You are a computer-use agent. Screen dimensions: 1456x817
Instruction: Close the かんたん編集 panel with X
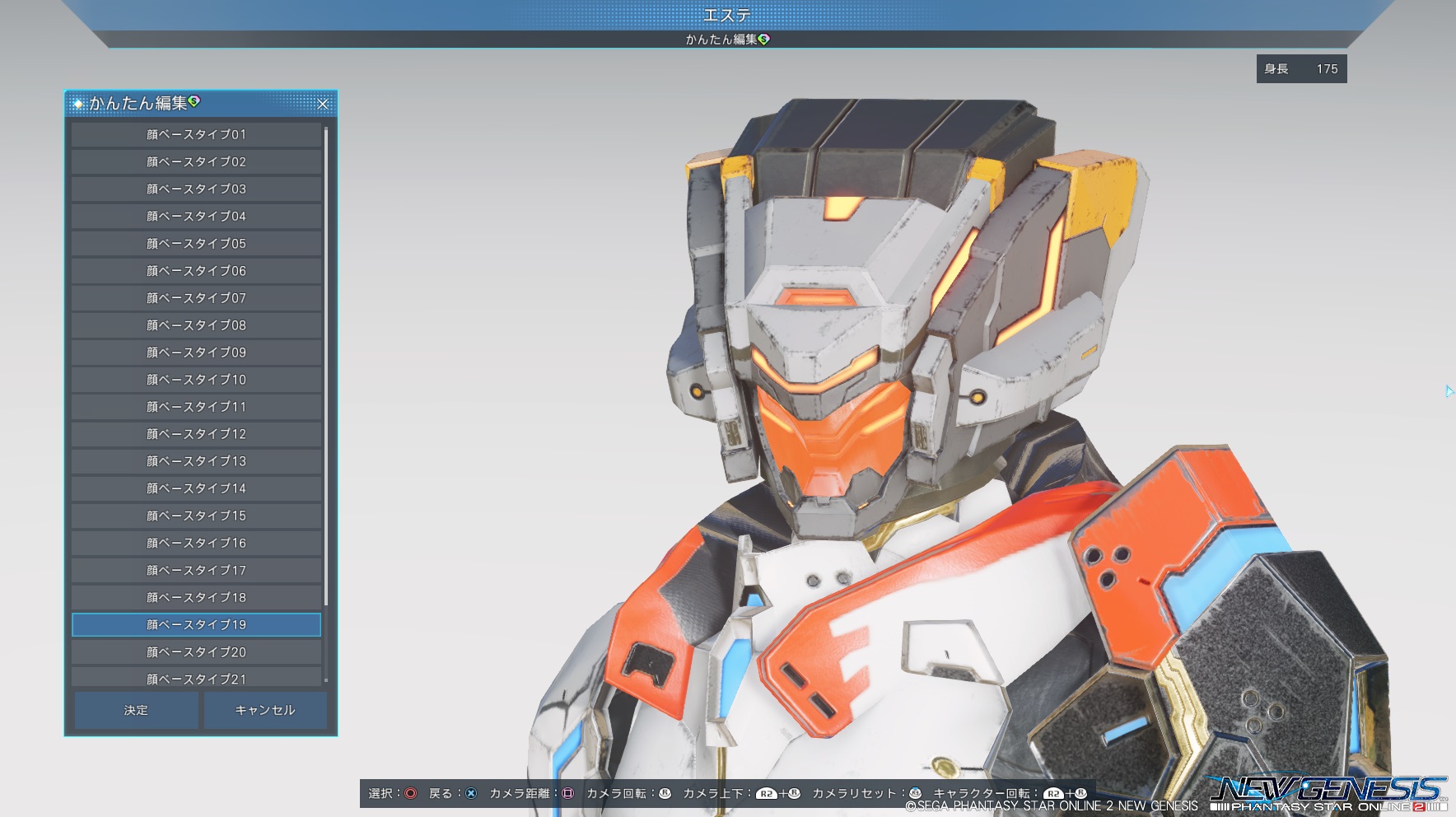(x=323, y=104)
